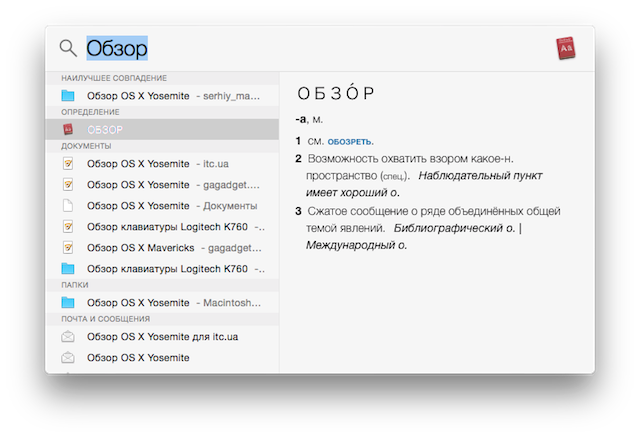Click the 'ОБЗО́Р' heading in definition preview

tap(336, 92)
